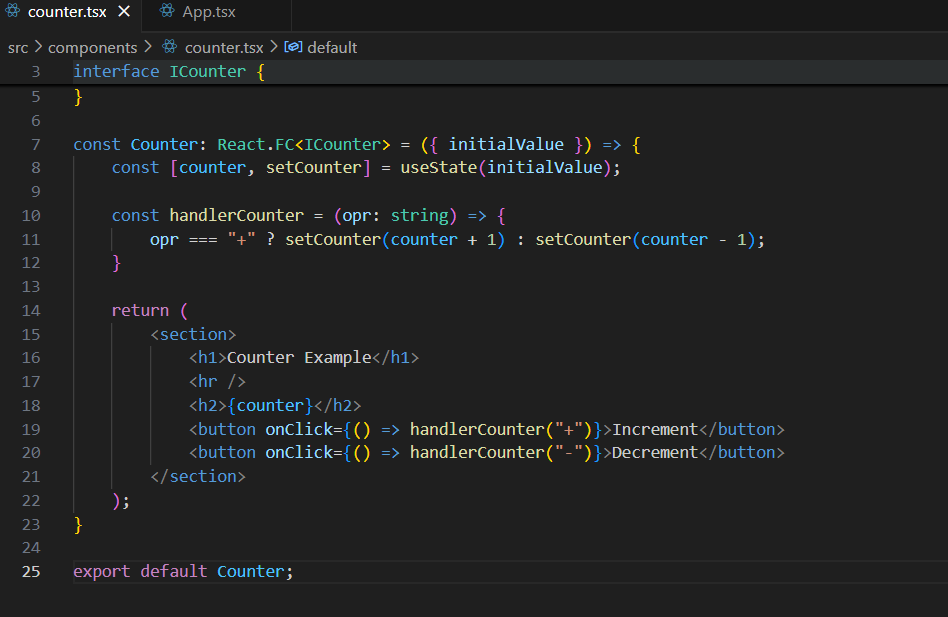Open the 'counter.tsx' breadcrumb segment
Image resolution: width=948 pixels, height=617 pixels.
point(224,48)
